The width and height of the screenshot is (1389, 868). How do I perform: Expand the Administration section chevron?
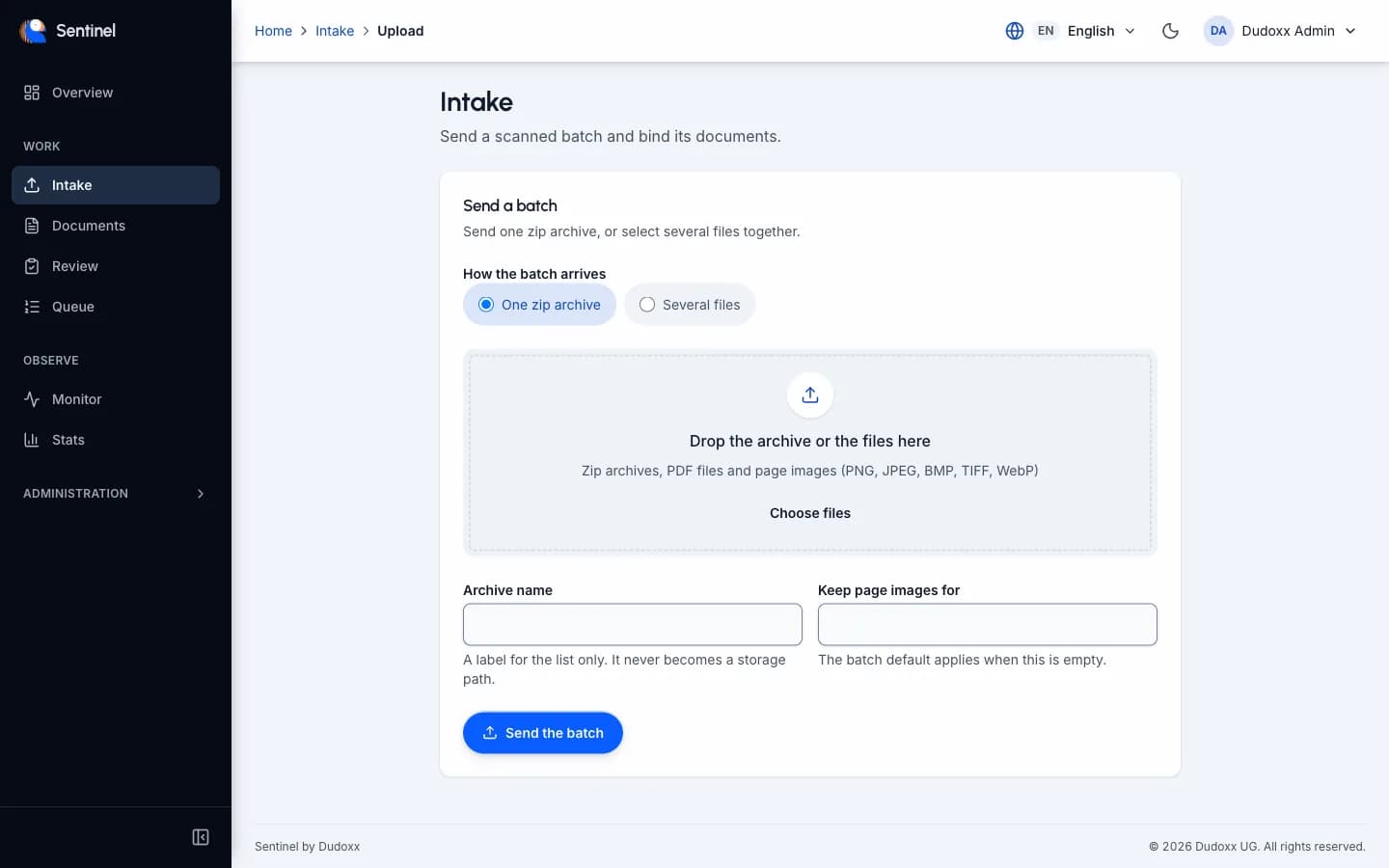tap(201, 494)
